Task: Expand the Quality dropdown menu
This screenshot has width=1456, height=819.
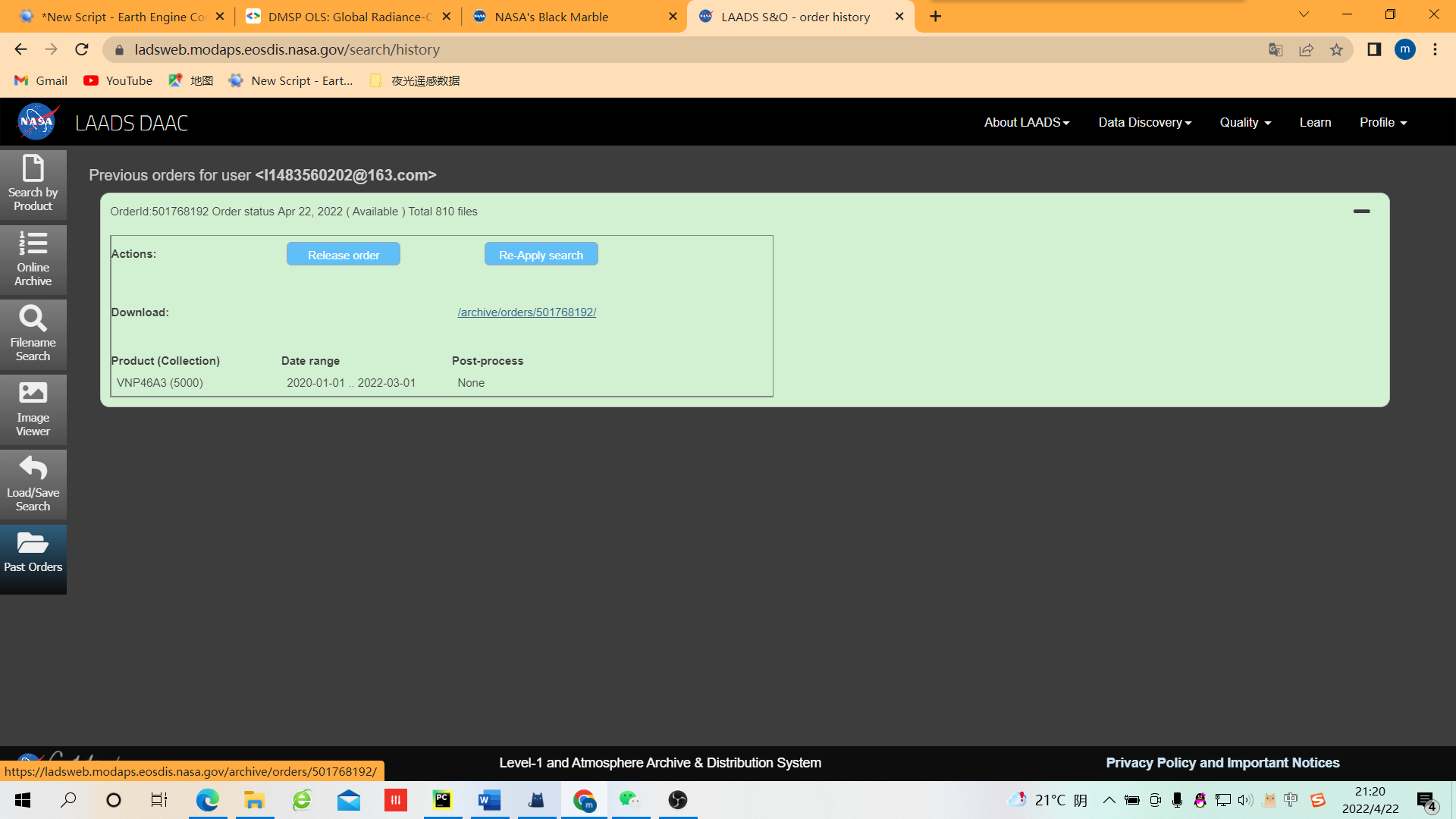Action: point(1244,123)
